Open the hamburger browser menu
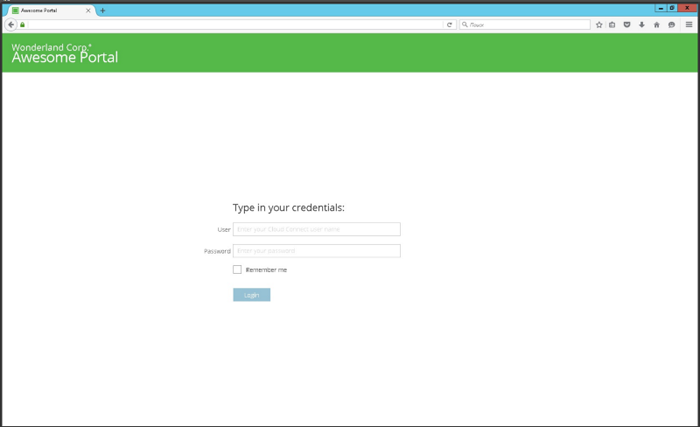 coord(689,25)
